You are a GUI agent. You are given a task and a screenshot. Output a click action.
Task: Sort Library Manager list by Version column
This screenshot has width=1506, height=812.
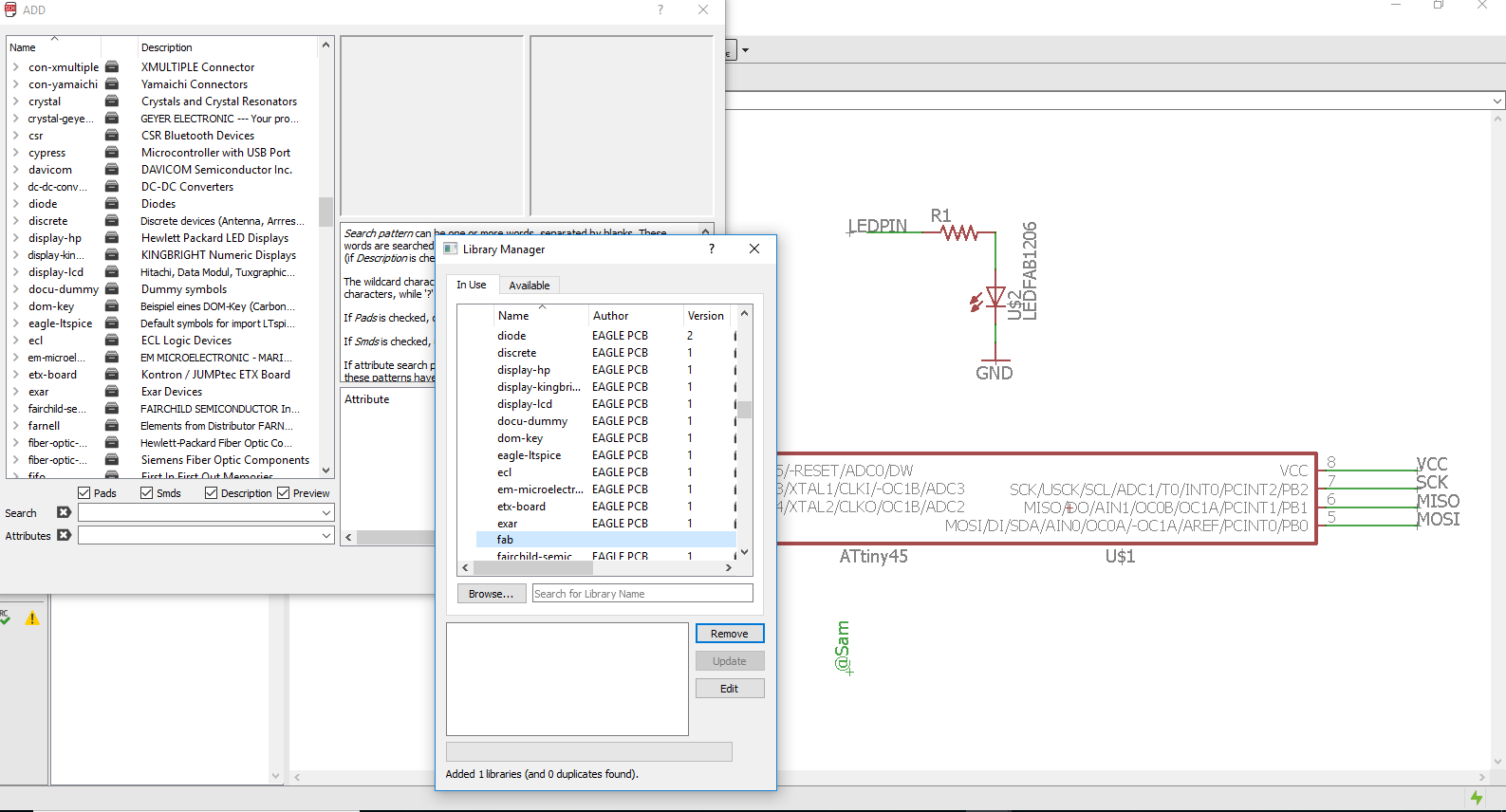(706, 316)
